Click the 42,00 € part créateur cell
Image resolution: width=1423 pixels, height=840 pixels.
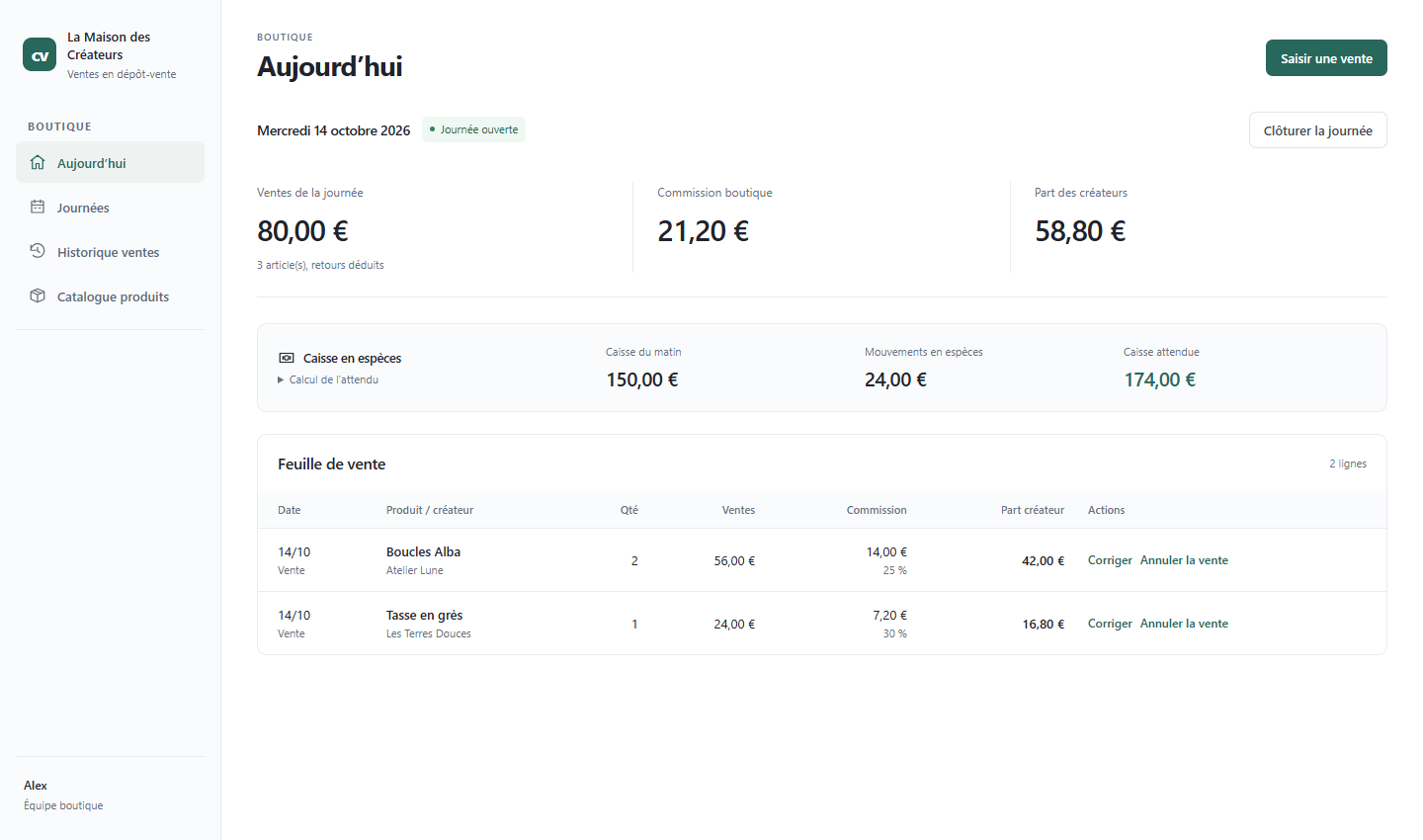[1043, 560]
